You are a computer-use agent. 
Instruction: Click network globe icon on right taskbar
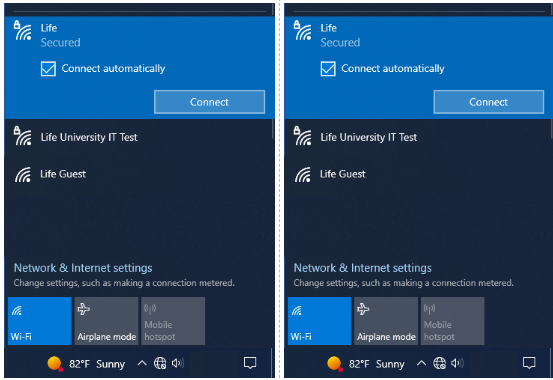tap(439, 363)
